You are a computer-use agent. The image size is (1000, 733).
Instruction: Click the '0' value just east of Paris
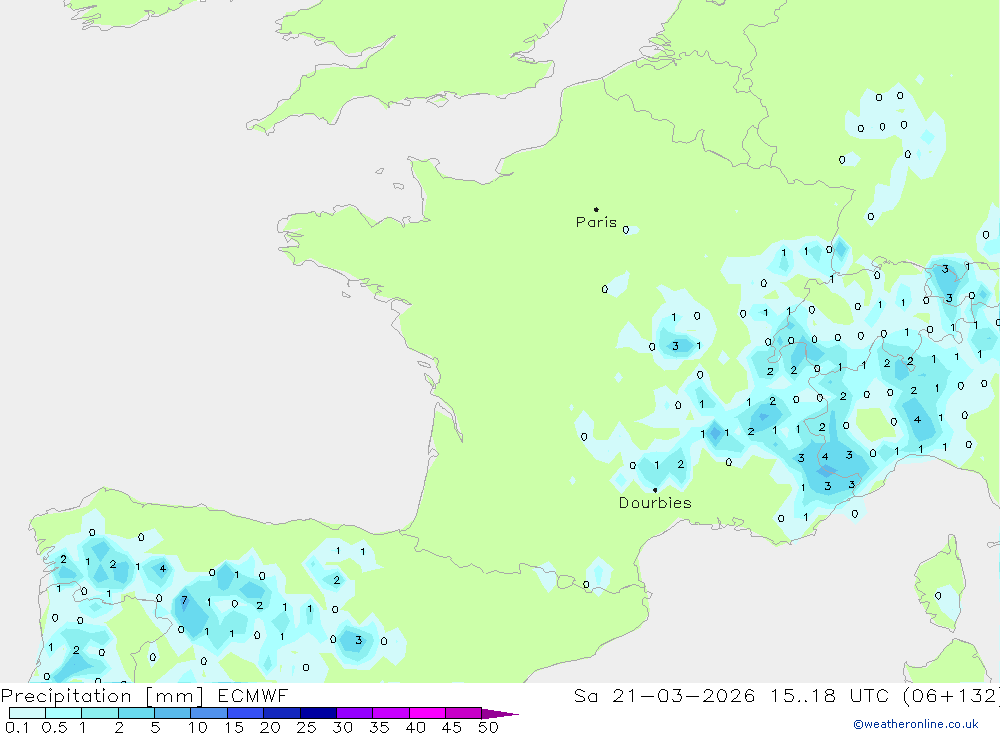click(x=626, y=230)
